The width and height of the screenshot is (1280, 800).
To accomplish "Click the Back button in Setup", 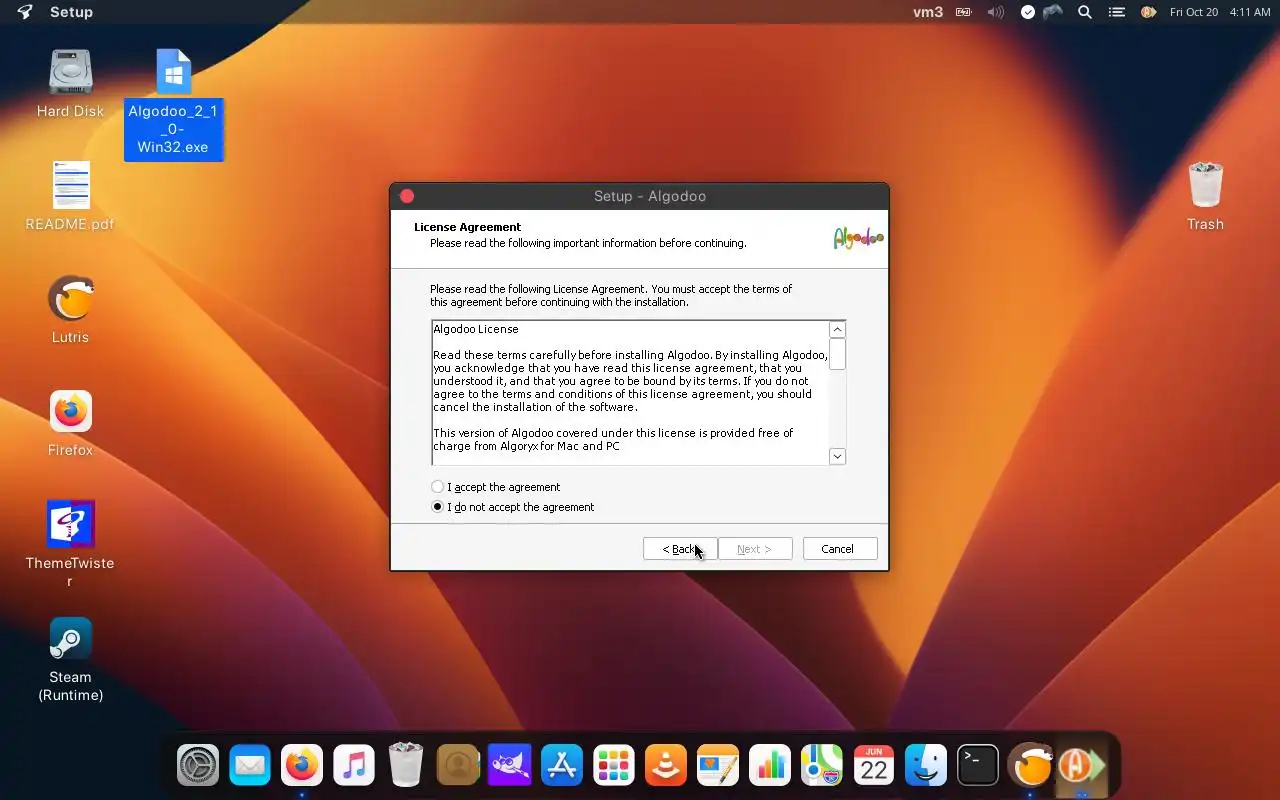I will coord(680,549).
